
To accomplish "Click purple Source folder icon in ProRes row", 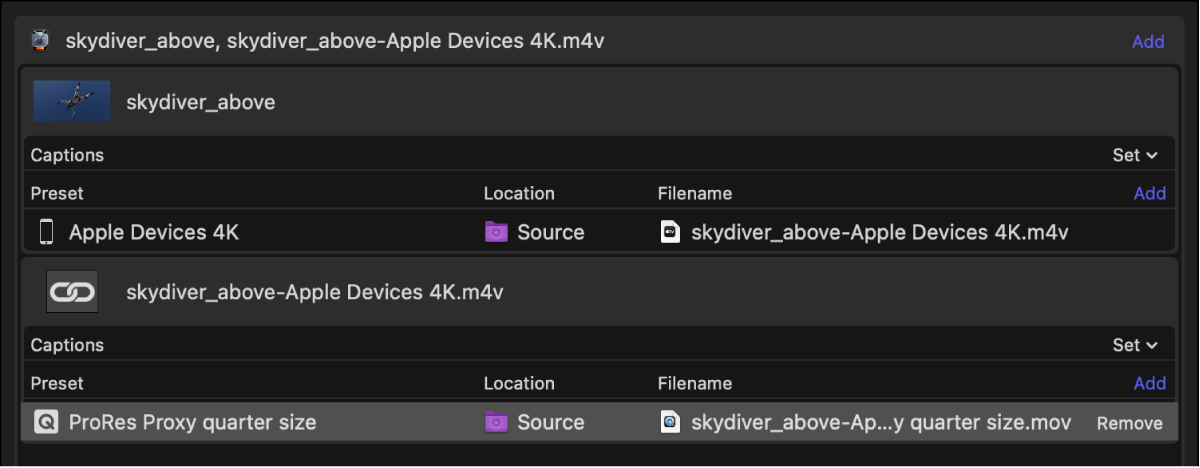I will [496, 422].
